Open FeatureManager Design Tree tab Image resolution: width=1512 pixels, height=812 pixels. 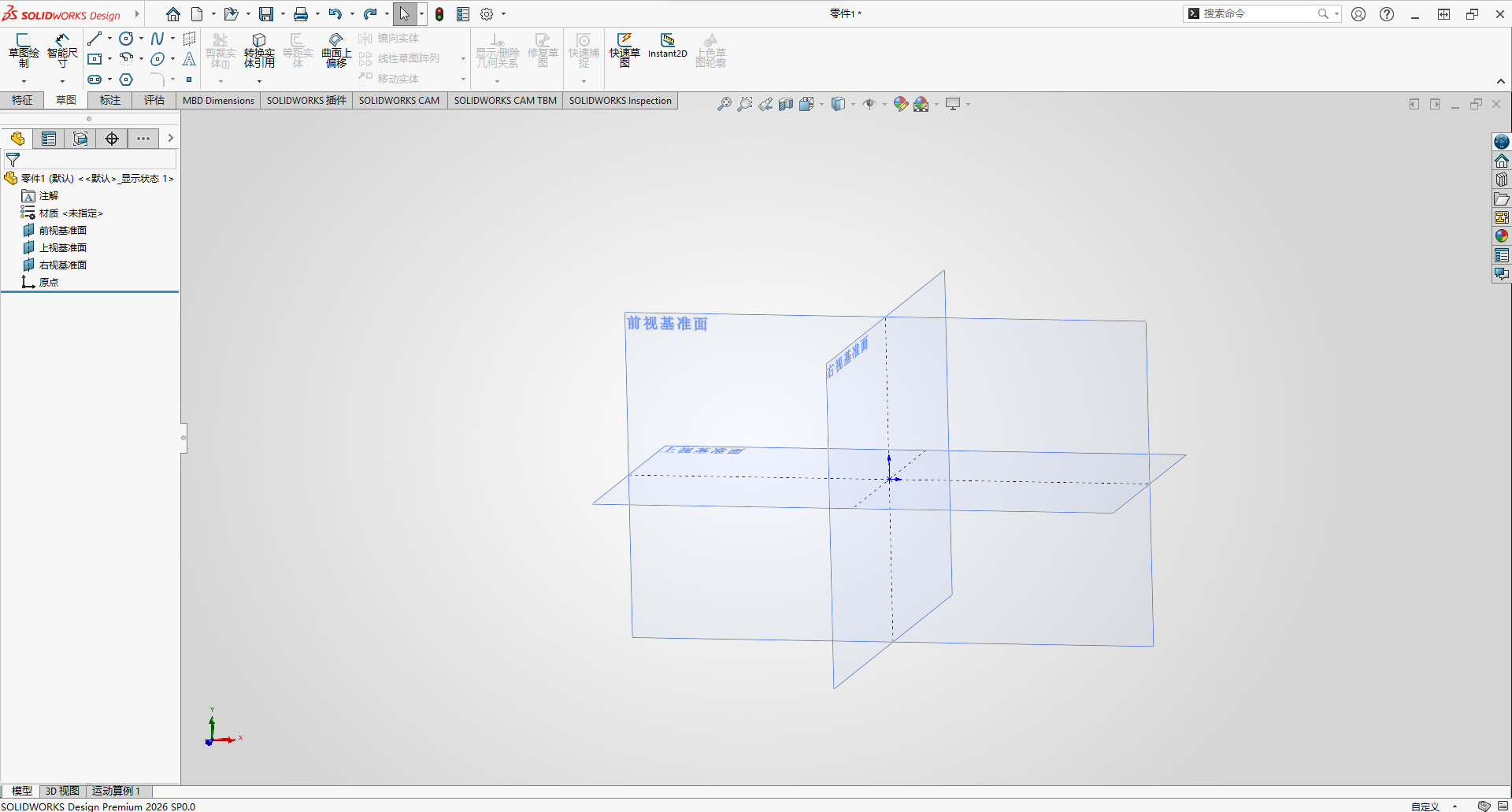click(17, 139)
